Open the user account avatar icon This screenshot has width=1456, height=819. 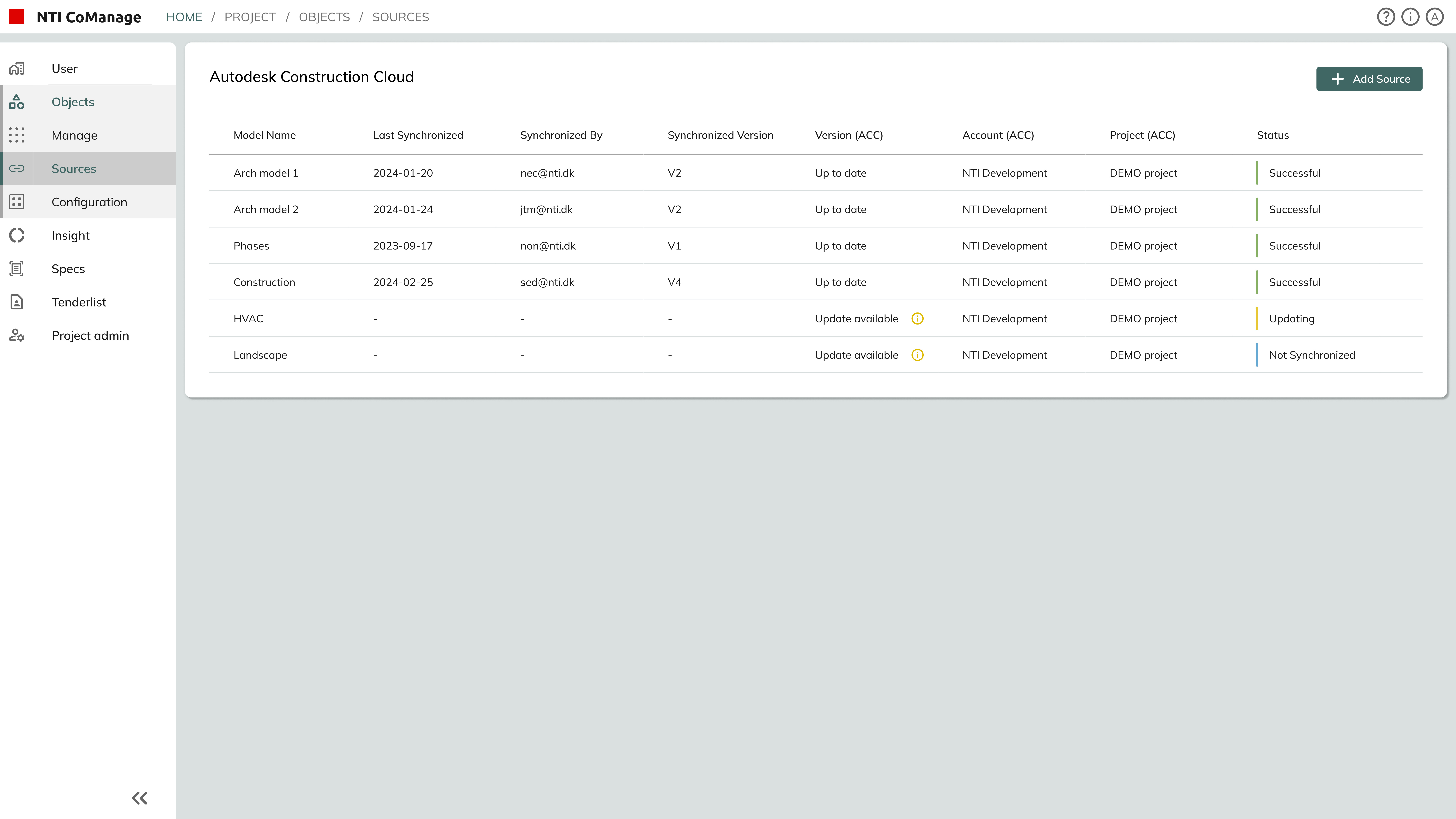point(1435,17)
